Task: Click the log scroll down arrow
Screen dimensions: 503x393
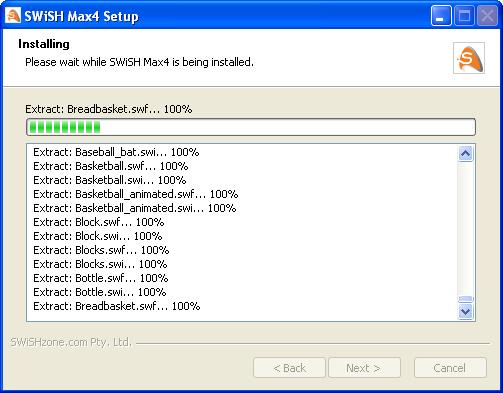Action: [x=465, y=312]
